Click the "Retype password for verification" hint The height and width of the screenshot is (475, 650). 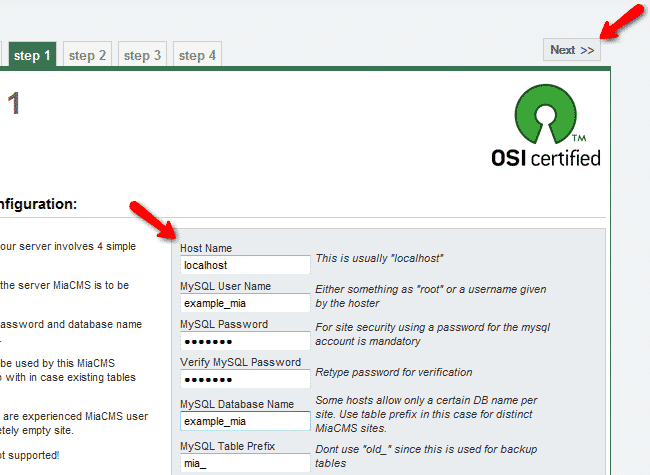(x=394, y=372)
